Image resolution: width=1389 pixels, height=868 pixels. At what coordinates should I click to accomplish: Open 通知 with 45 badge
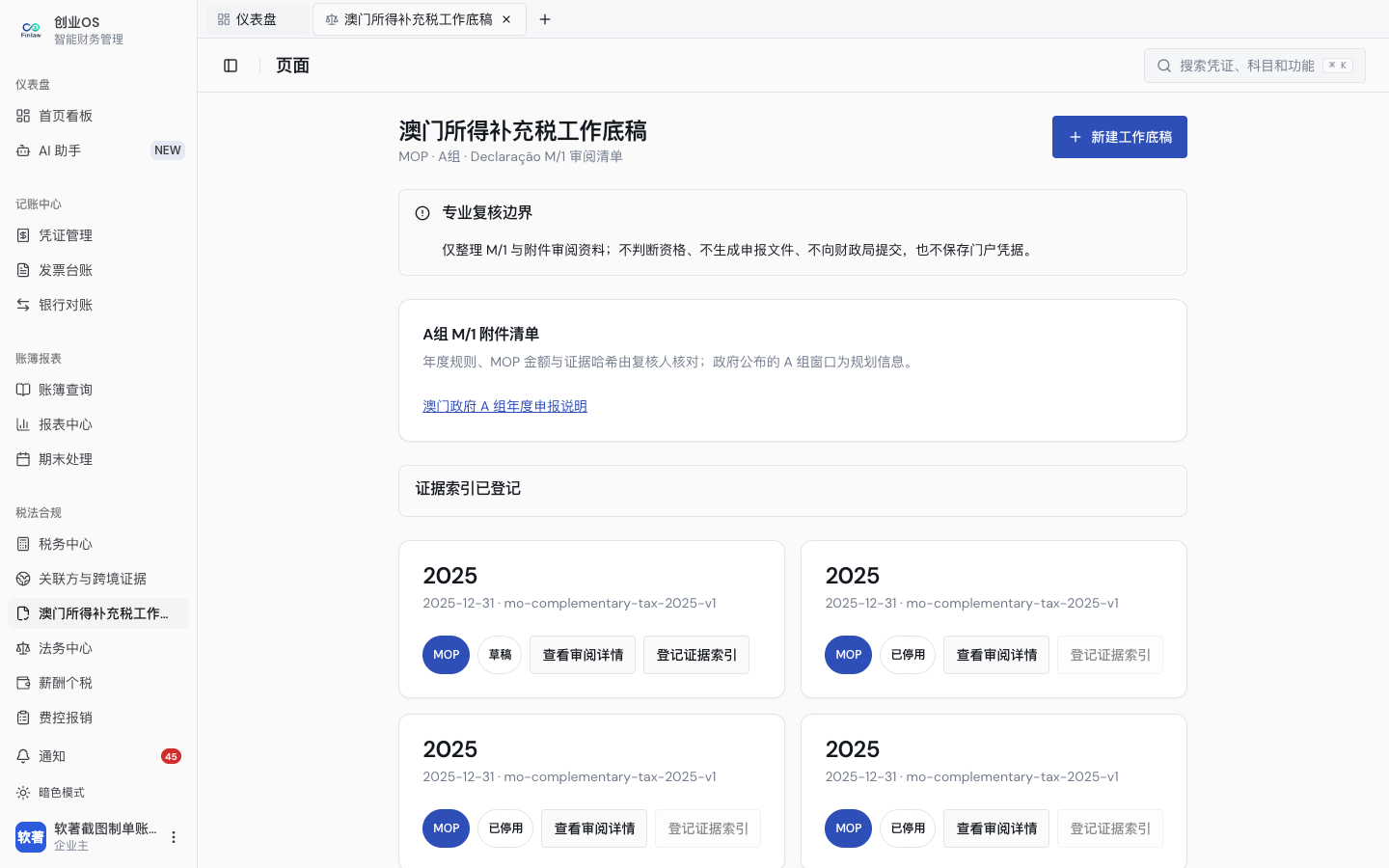98,756
